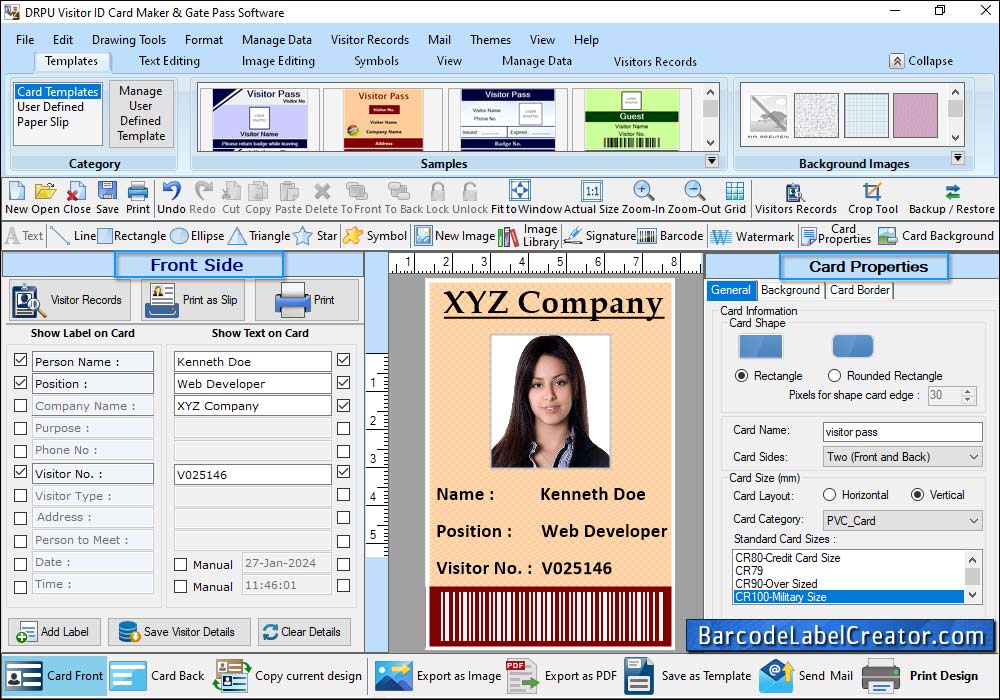Open the Drawing Tools menu

pos(129,40)
